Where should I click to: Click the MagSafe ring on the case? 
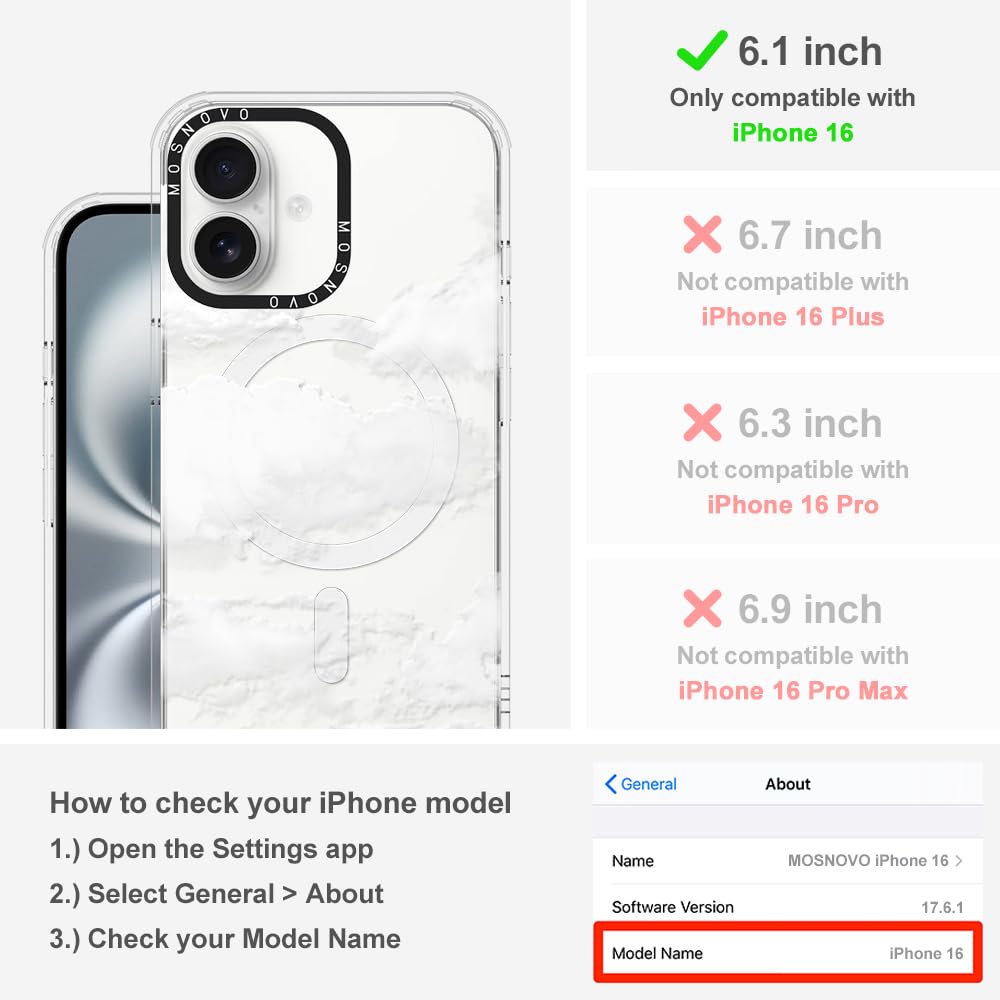tap(337, 441)
